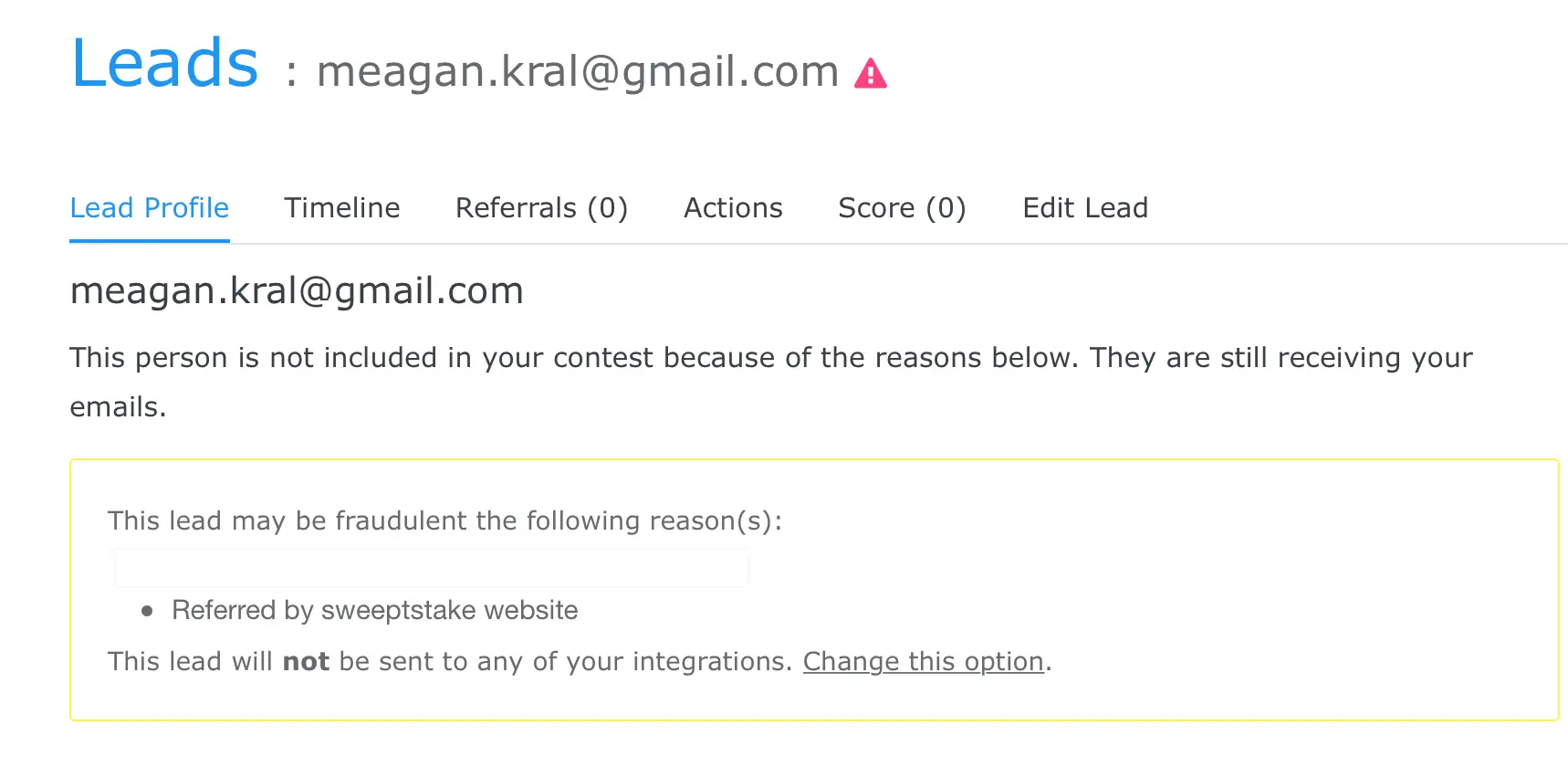Click the bold word "not" in the integrations notice

(306, 661)
